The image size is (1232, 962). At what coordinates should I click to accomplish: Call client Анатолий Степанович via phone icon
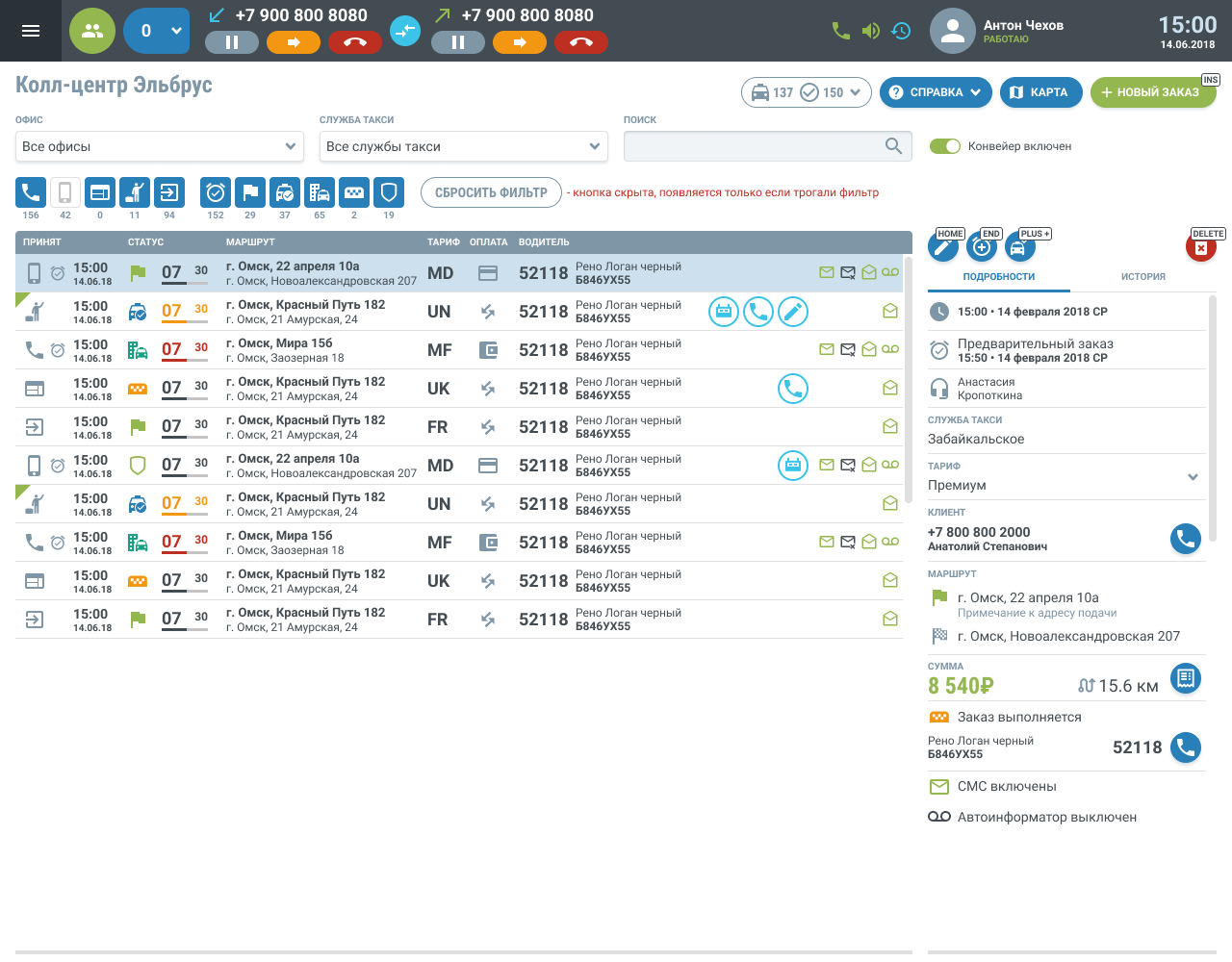click(x=1186, y=539)
